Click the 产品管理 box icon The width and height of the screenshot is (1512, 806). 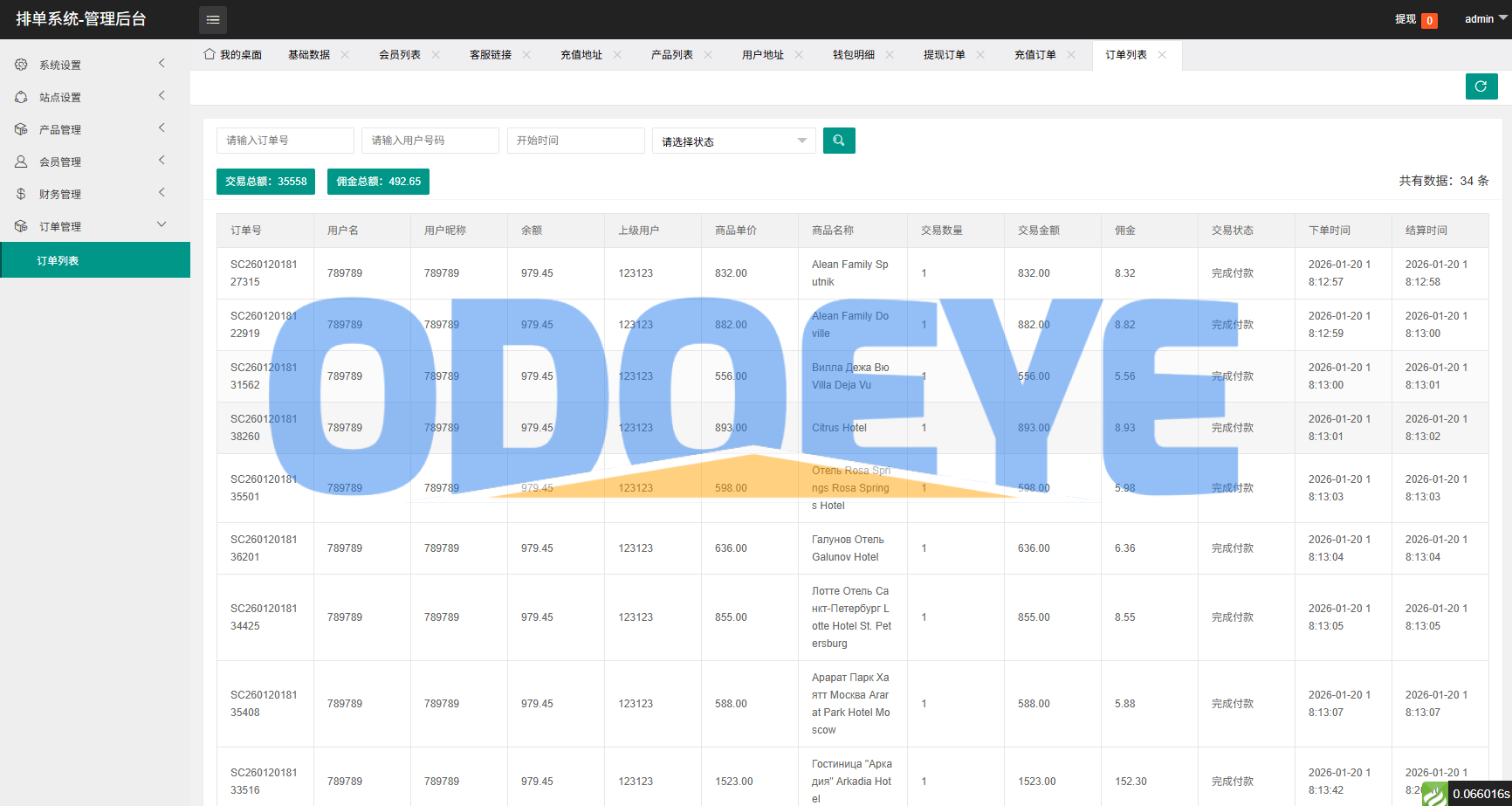pos(21,129)
